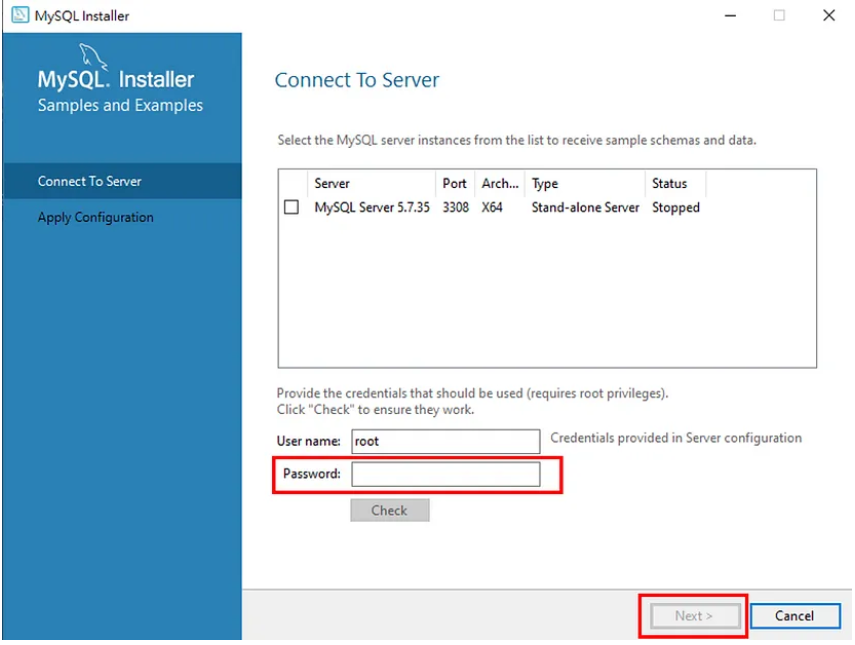Click the Samples and Examples subtitle
Image resolution: width=855 pixels, height=645 pixels.
tap(120, 105)
